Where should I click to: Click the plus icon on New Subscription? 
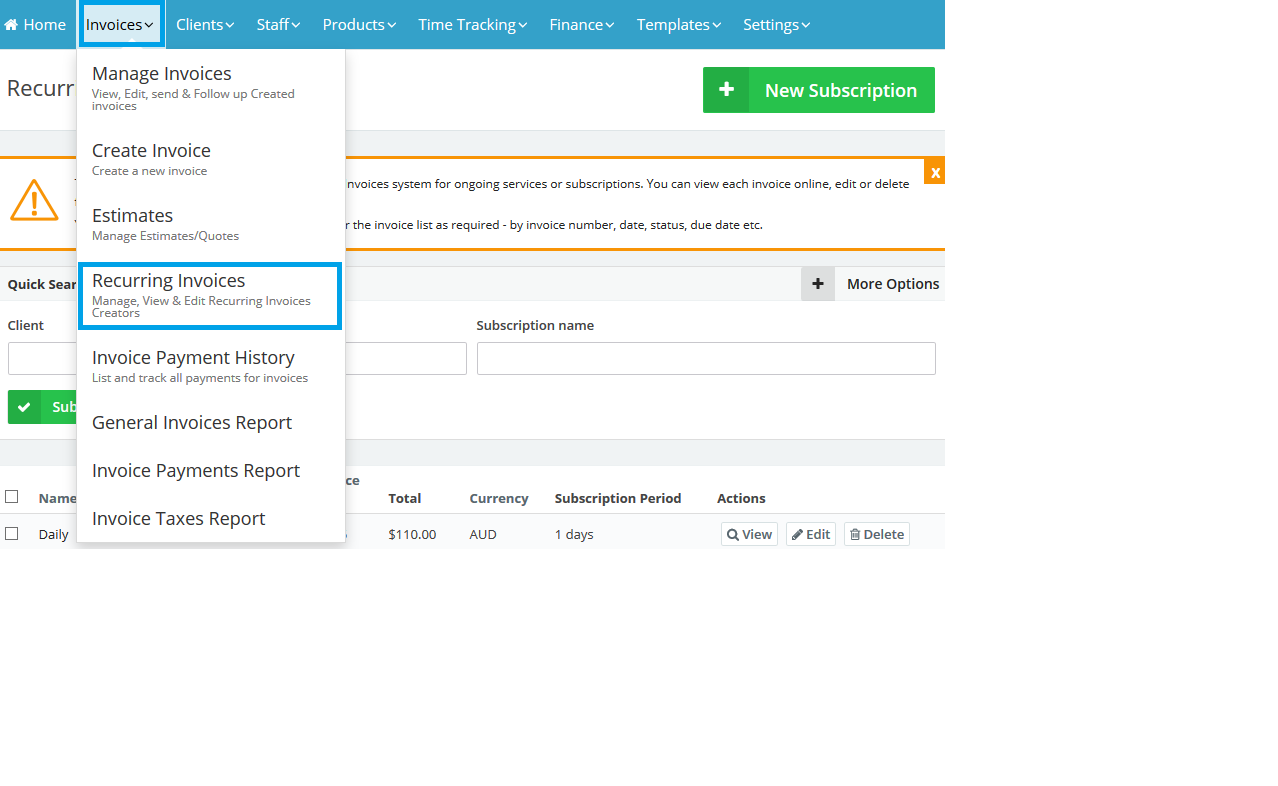pyautogui.click(x=726, y=90)
